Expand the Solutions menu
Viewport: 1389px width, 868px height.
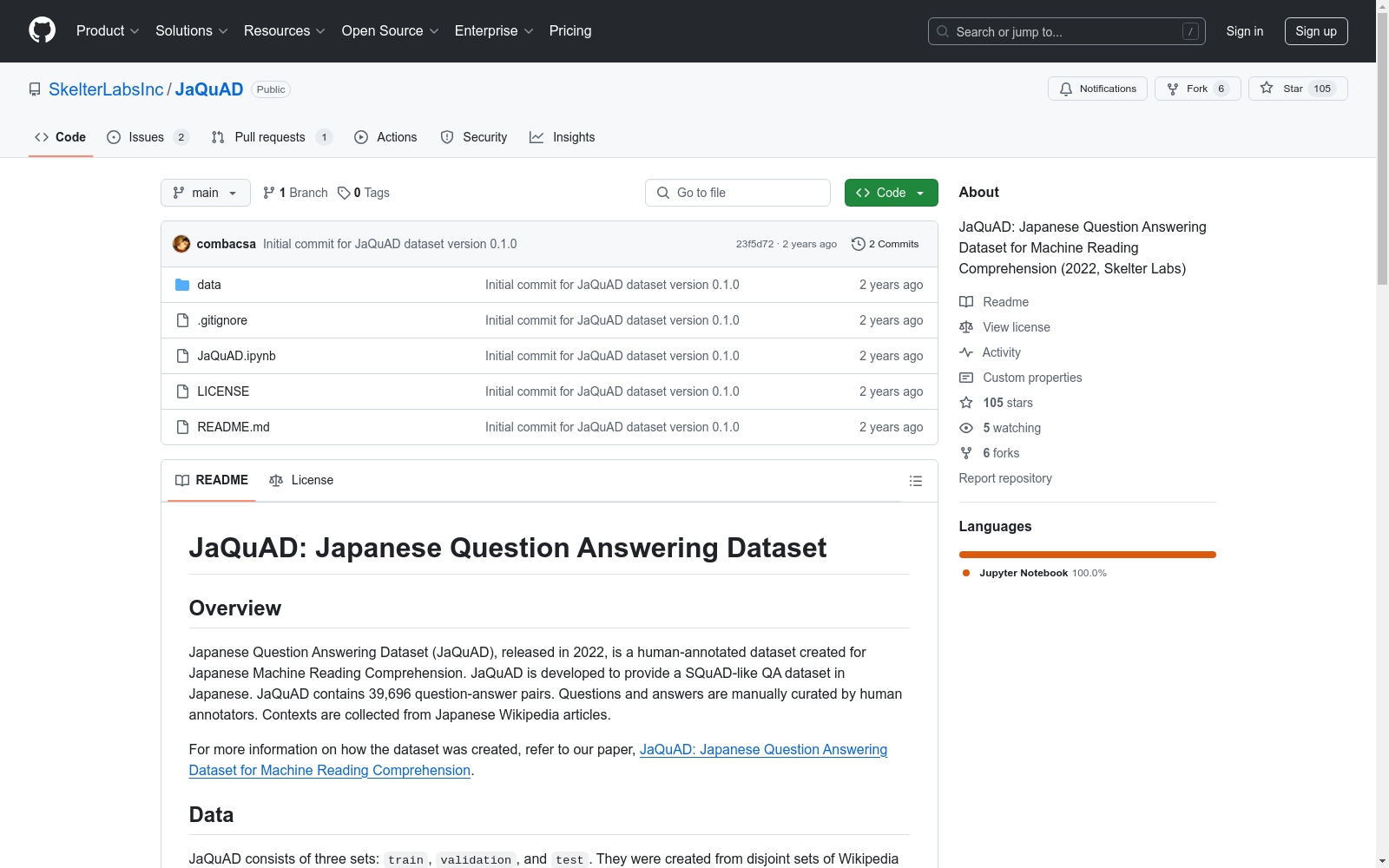[192, 30]
